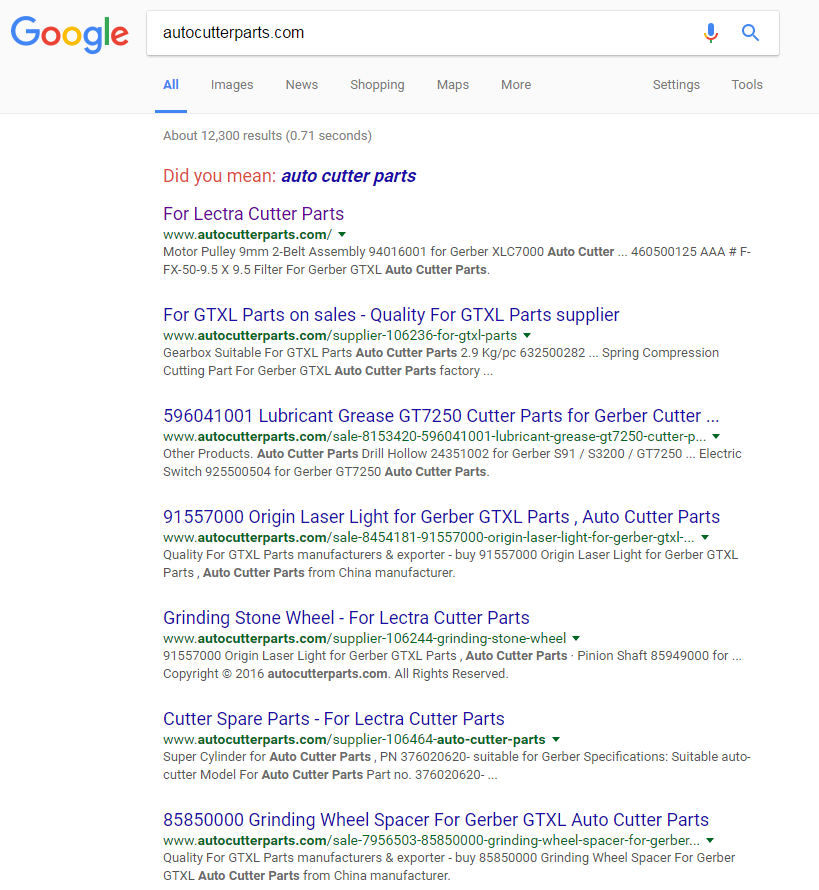Select the All tab
The image size is (819, 890).
click(171, 85)
